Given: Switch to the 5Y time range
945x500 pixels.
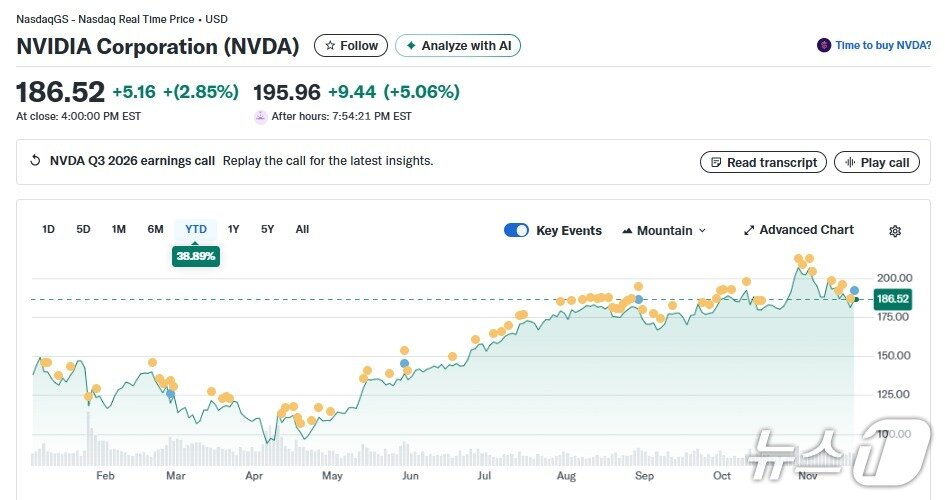Looking at the screenshot, I should [267, 229].
